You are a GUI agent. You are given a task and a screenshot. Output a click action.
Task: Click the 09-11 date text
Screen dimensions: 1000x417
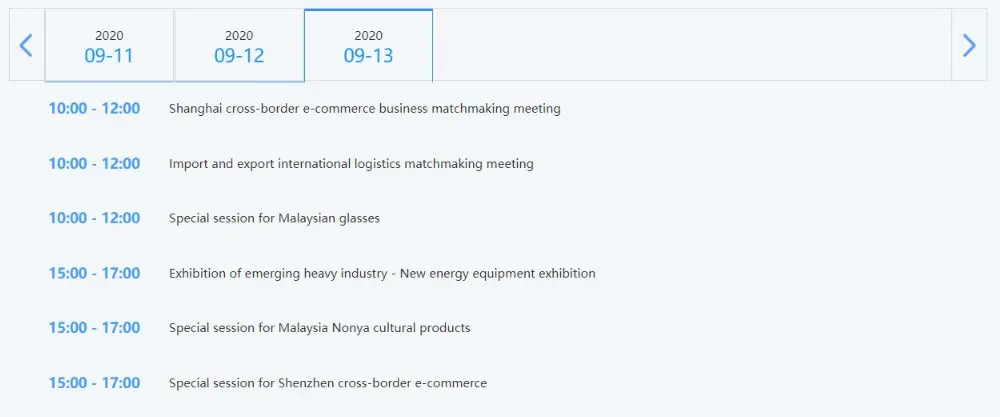coord(109,56)
